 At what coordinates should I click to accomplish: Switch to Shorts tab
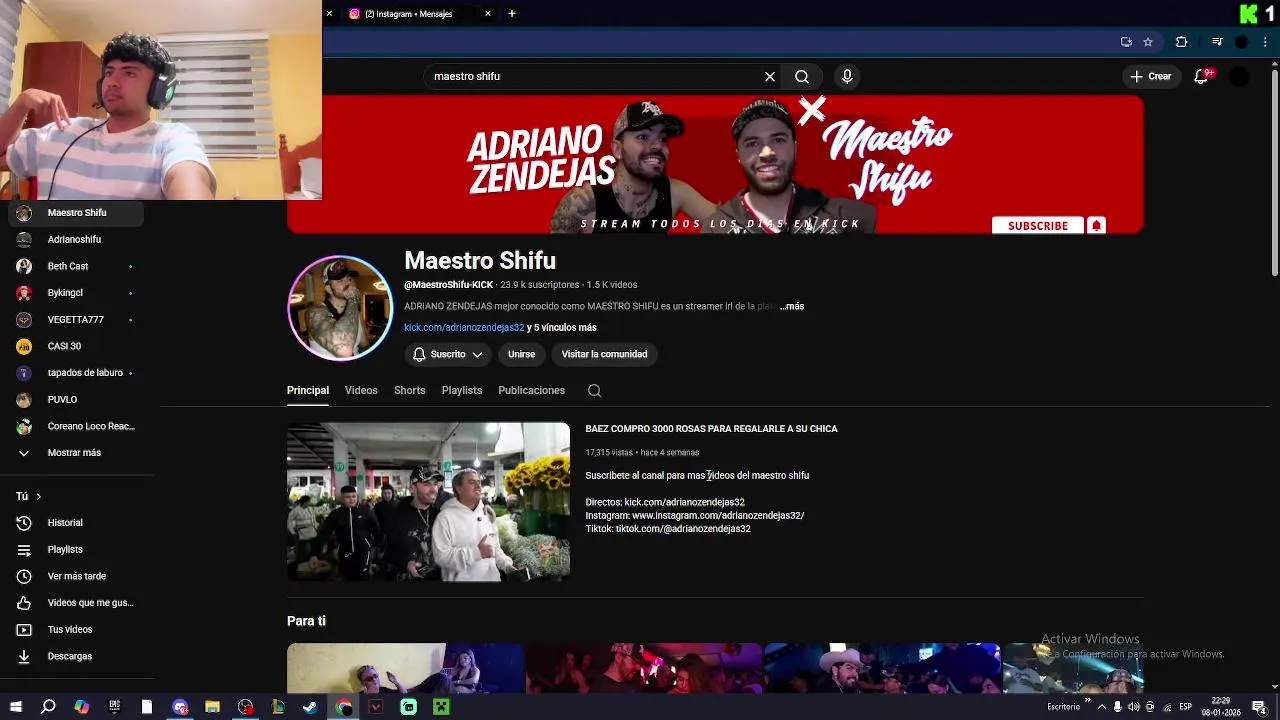point(409,391)
